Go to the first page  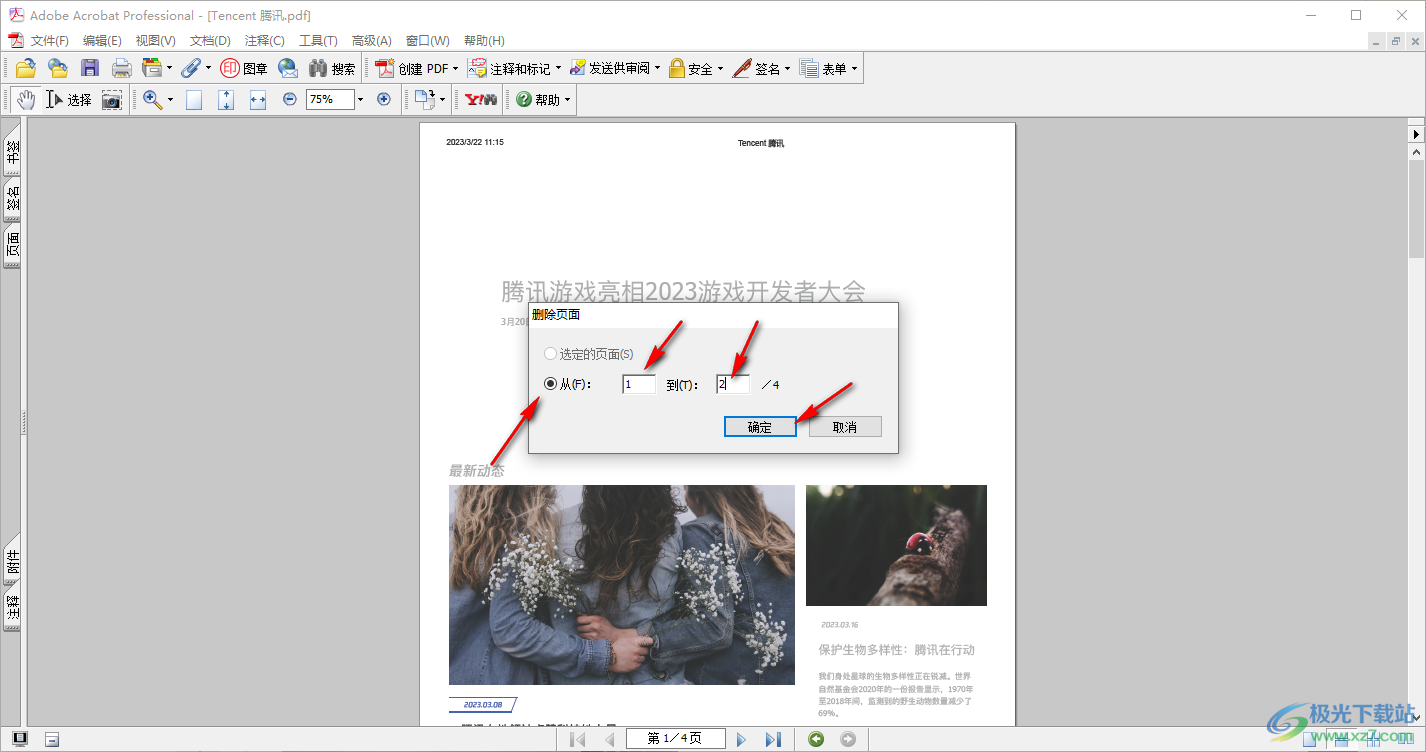(577, 739)
